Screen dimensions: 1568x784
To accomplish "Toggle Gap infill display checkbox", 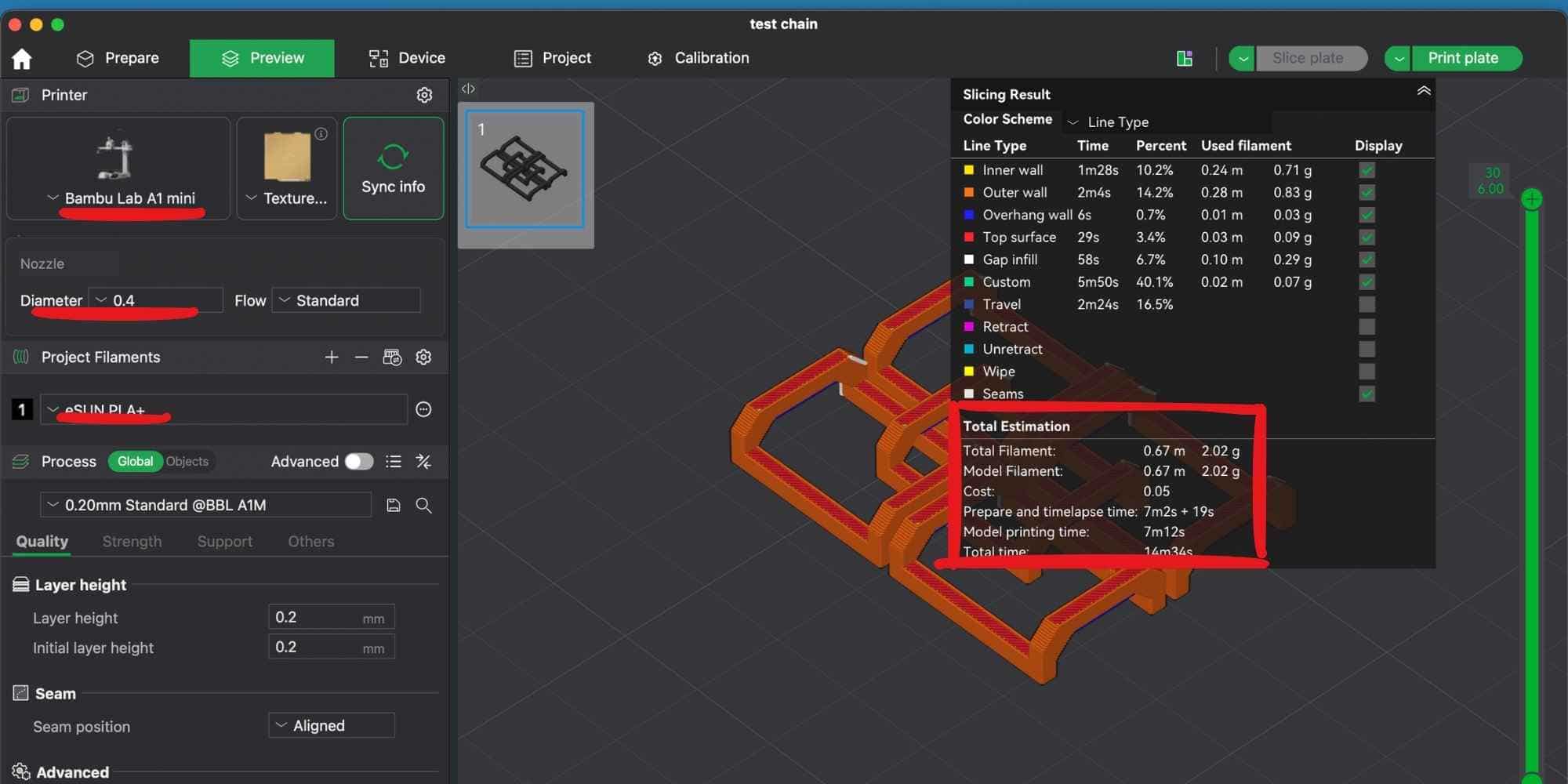I will click(x=1367, y=260).
